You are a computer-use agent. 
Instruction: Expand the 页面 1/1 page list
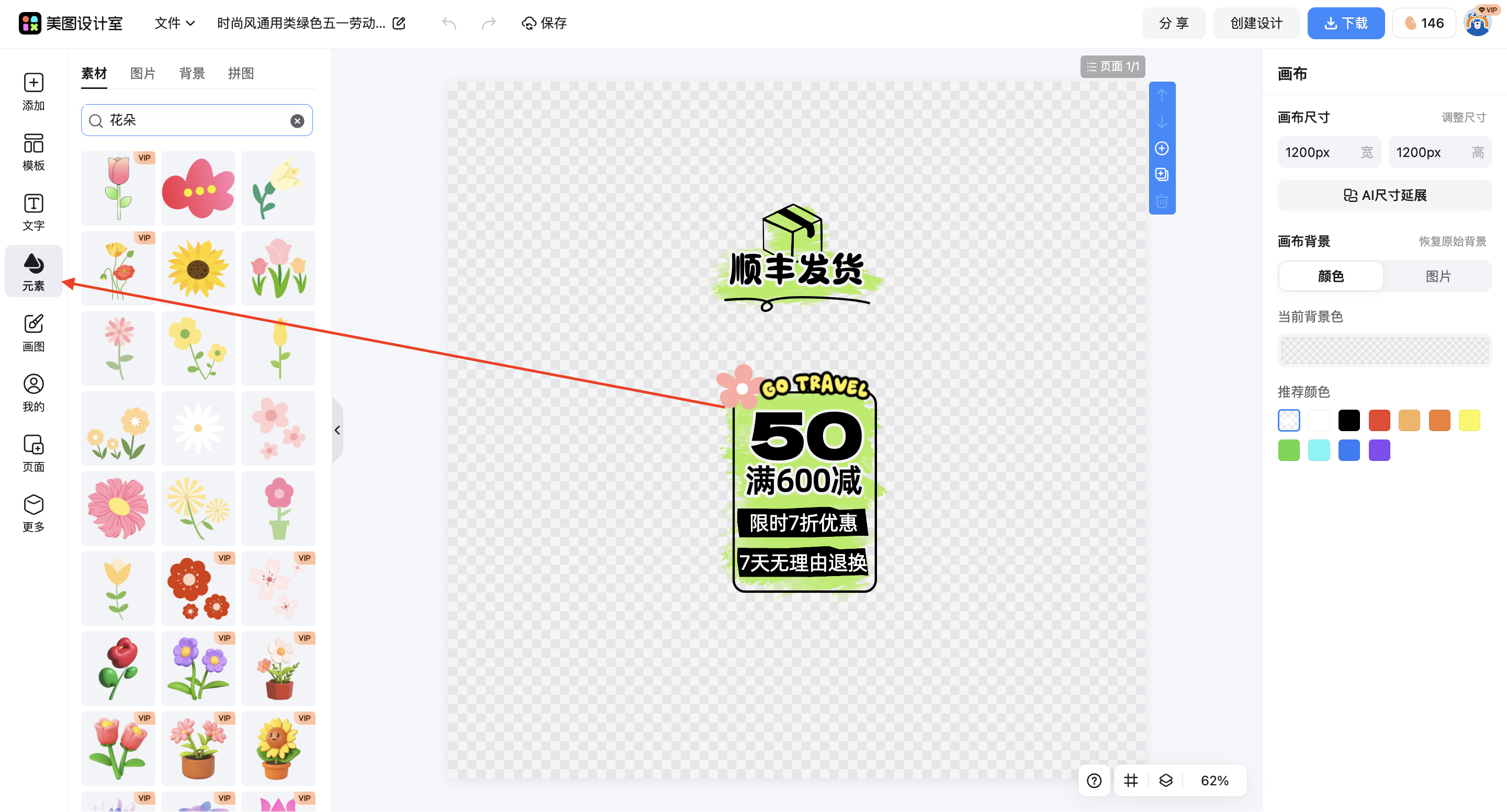tap(1112, 66)
